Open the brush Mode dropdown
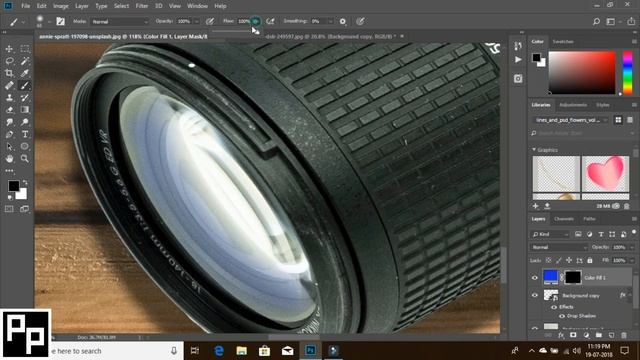The width and height of the screenshot is (640, 360). (120, 21)
